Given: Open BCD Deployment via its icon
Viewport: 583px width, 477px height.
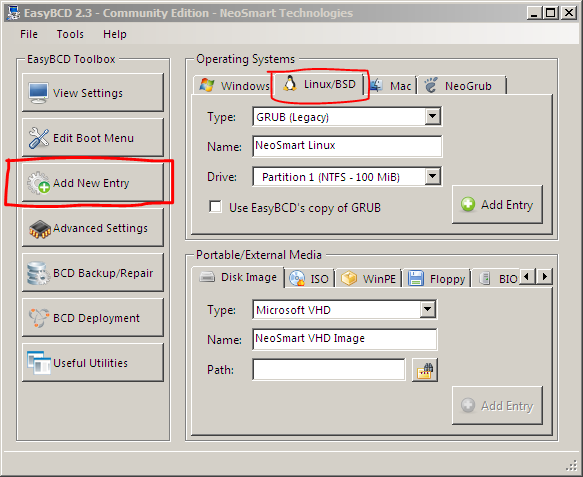Looking at the screenshot, I should [39, 318].
